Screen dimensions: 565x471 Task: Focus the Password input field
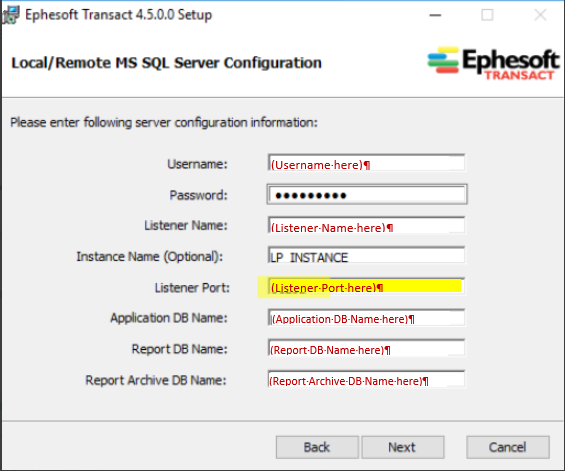367,195
